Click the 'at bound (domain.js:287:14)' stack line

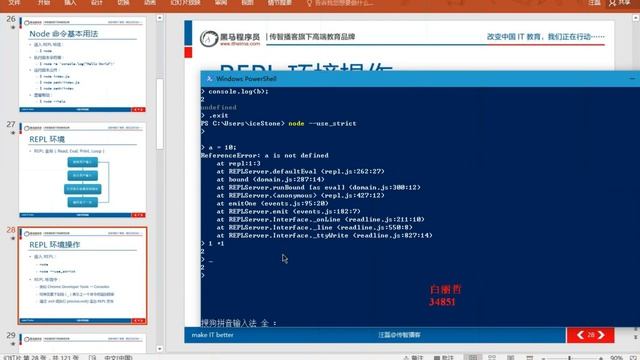270,179
